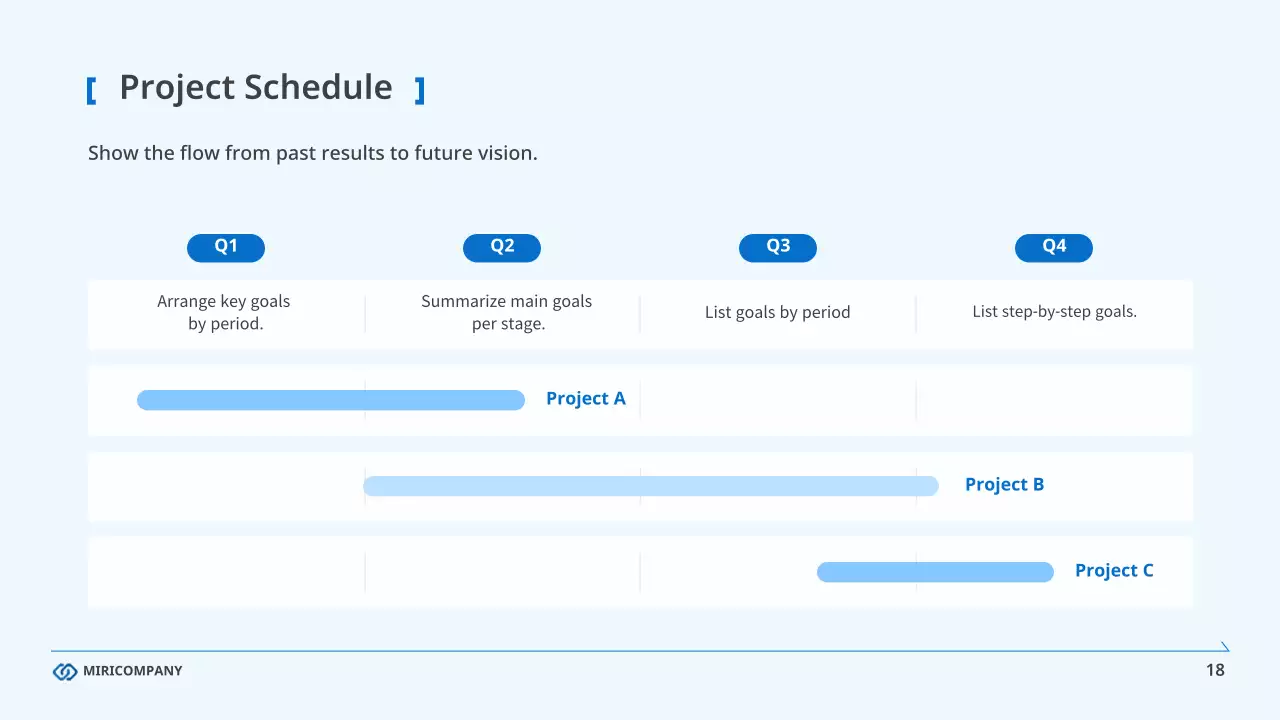Click the Project Schedule title text

(x=256, y=88)
